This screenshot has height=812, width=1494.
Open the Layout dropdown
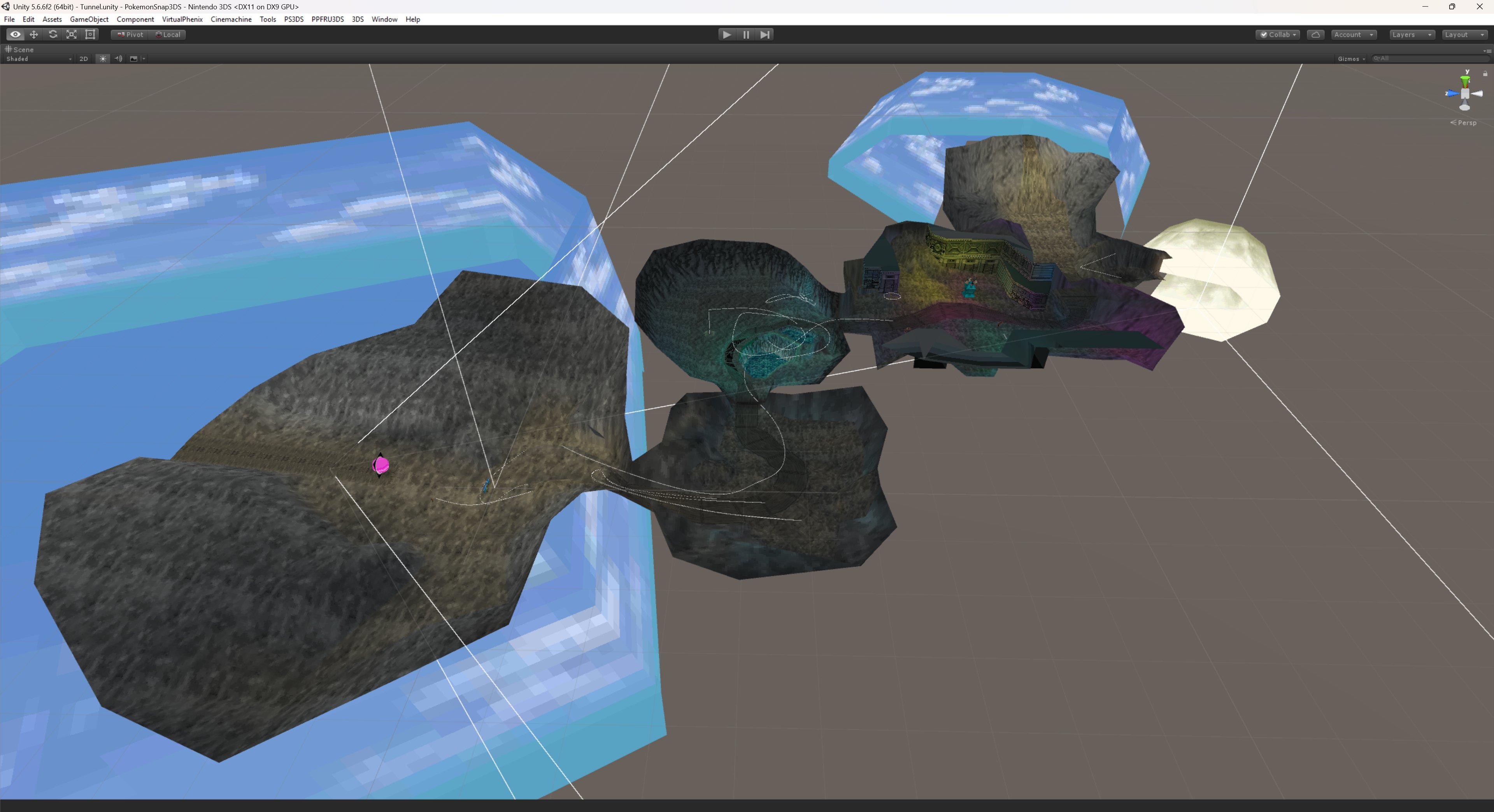point(1464,35)
